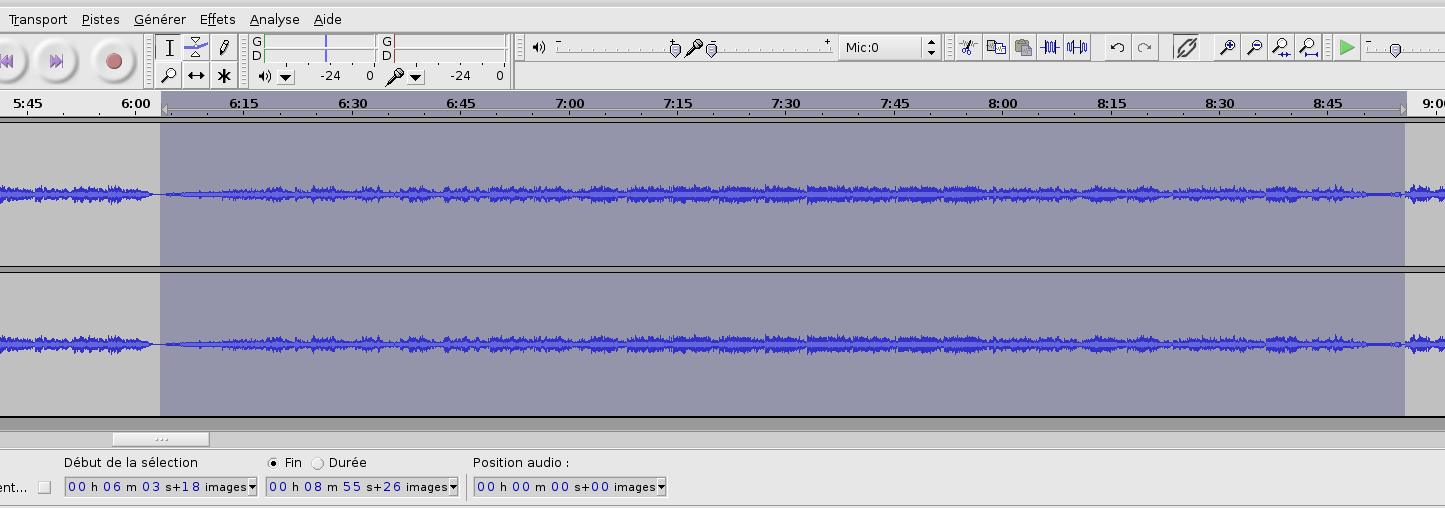Open the output meter speaker dropdown arrow
Viewport: 1445px width, 508px height.
[286, 76]
